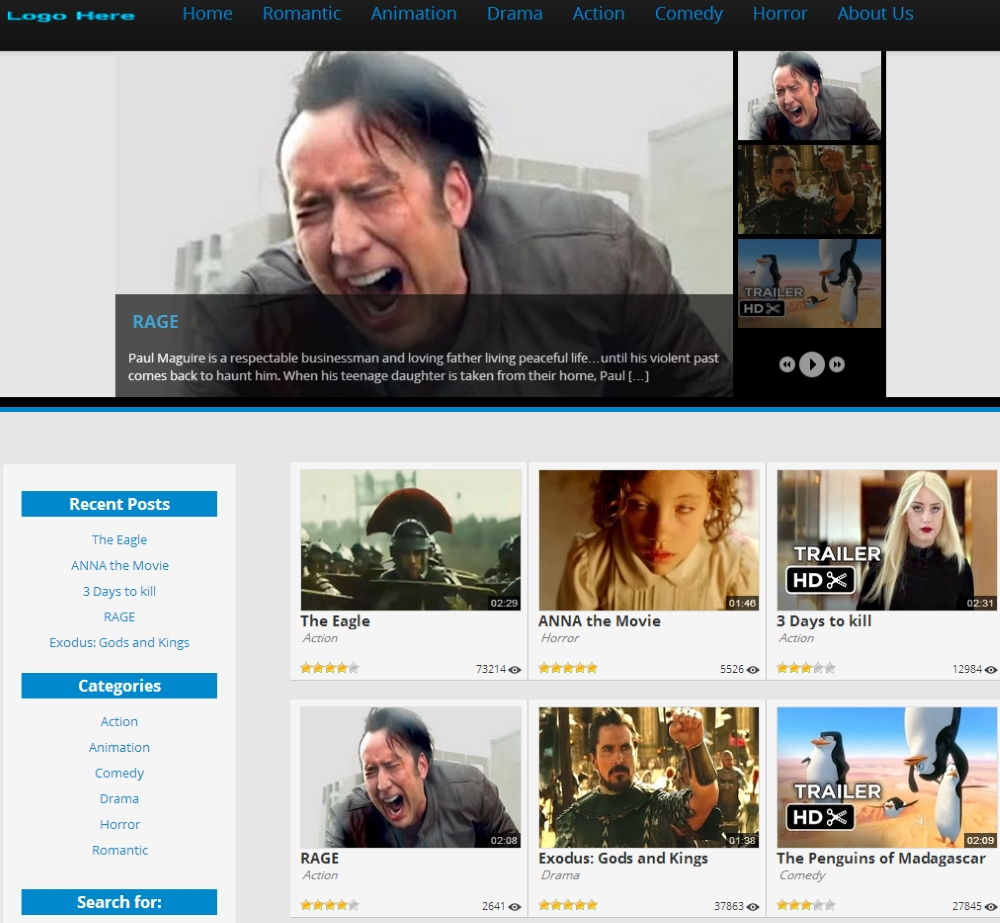Click Drama genre under Exodus card
This screenshot has width=1000, height=923.
pos(560,875)
